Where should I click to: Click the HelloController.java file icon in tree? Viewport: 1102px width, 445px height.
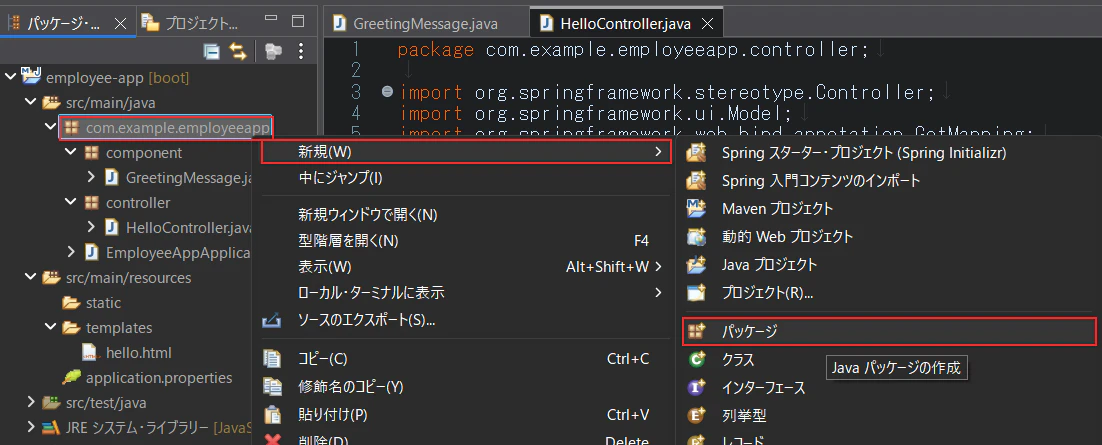tap(111, 227)
